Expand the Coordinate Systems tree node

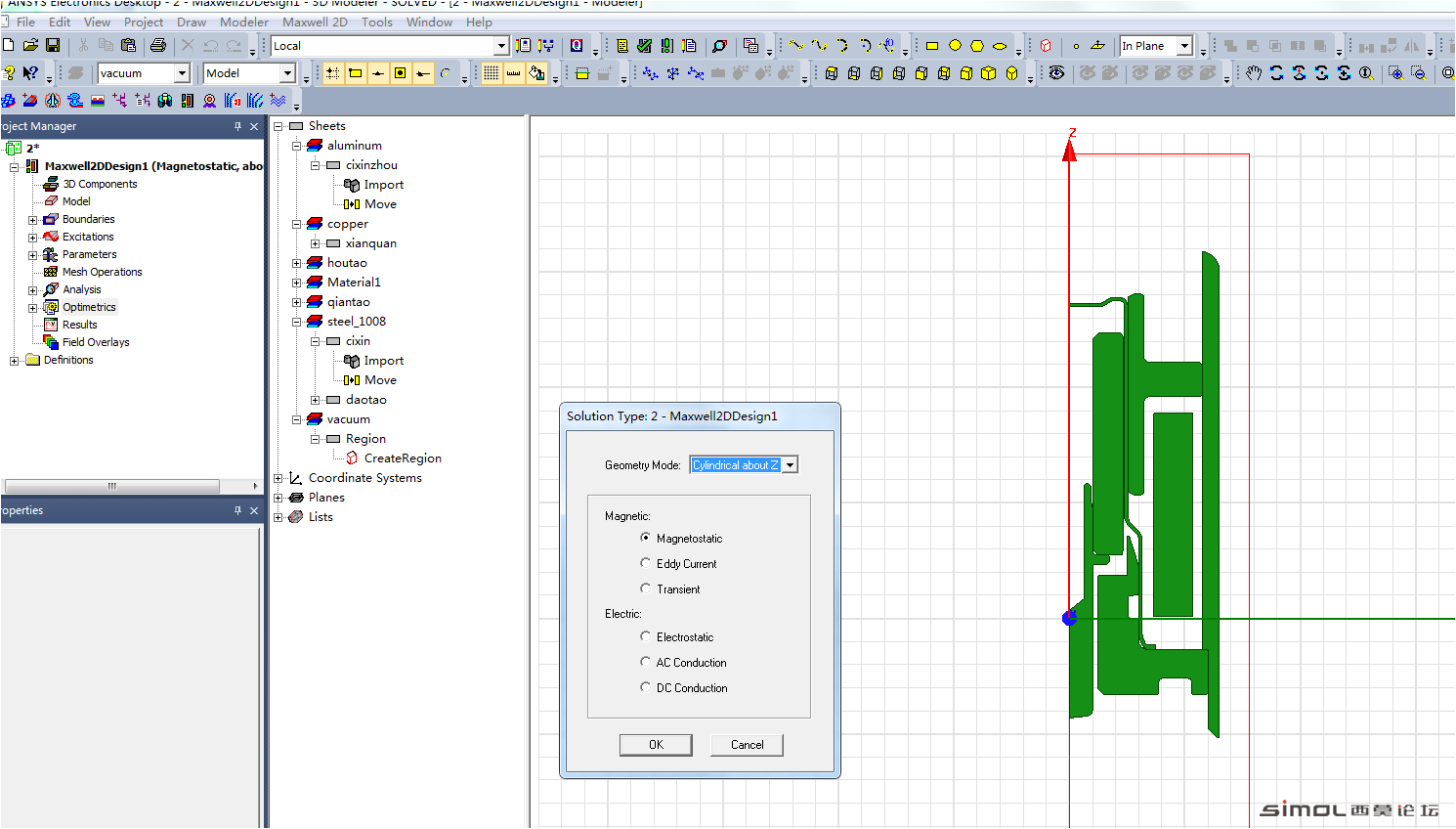pyautogui.click(x=278, y=478)
